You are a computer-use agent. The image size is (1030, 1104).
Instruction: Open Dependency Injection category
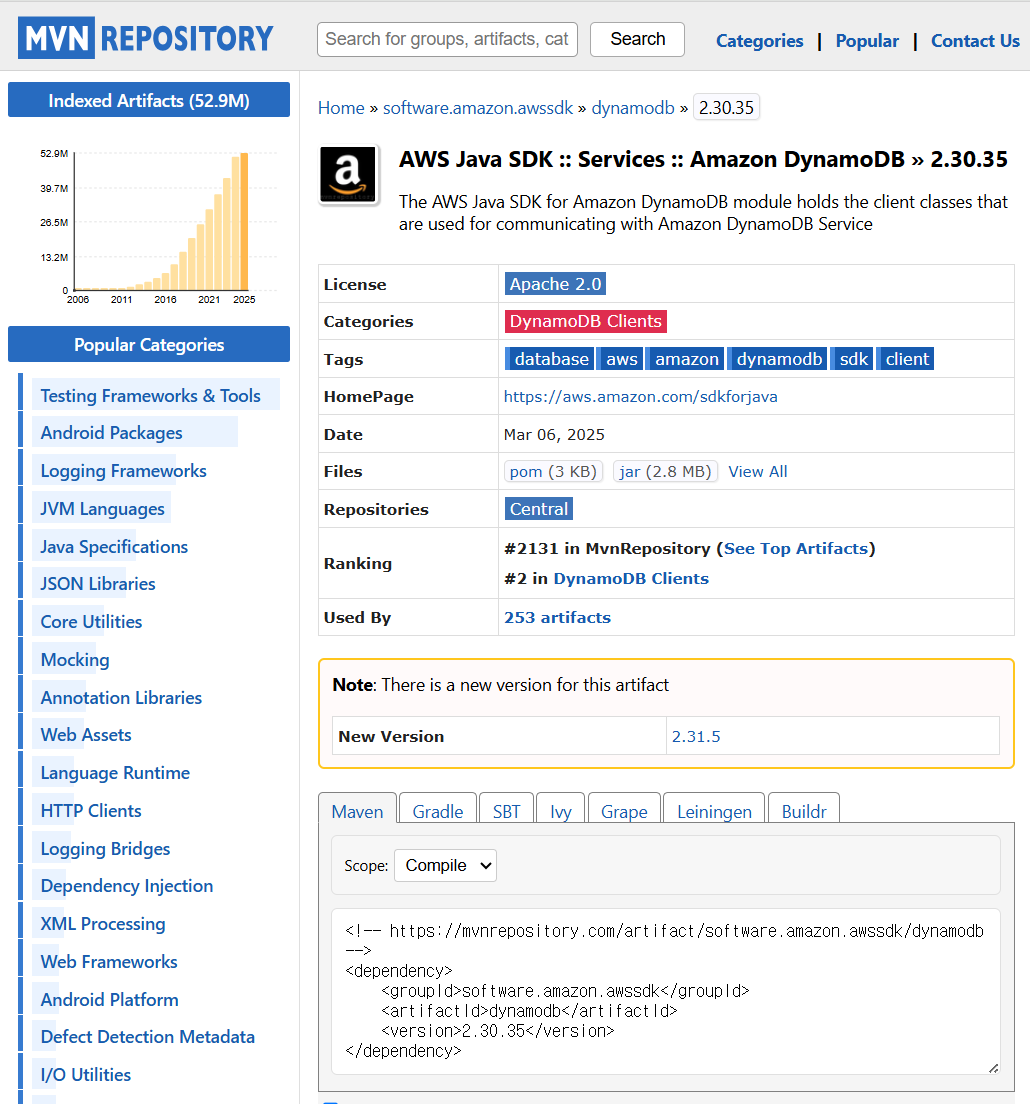coord(127,886)
